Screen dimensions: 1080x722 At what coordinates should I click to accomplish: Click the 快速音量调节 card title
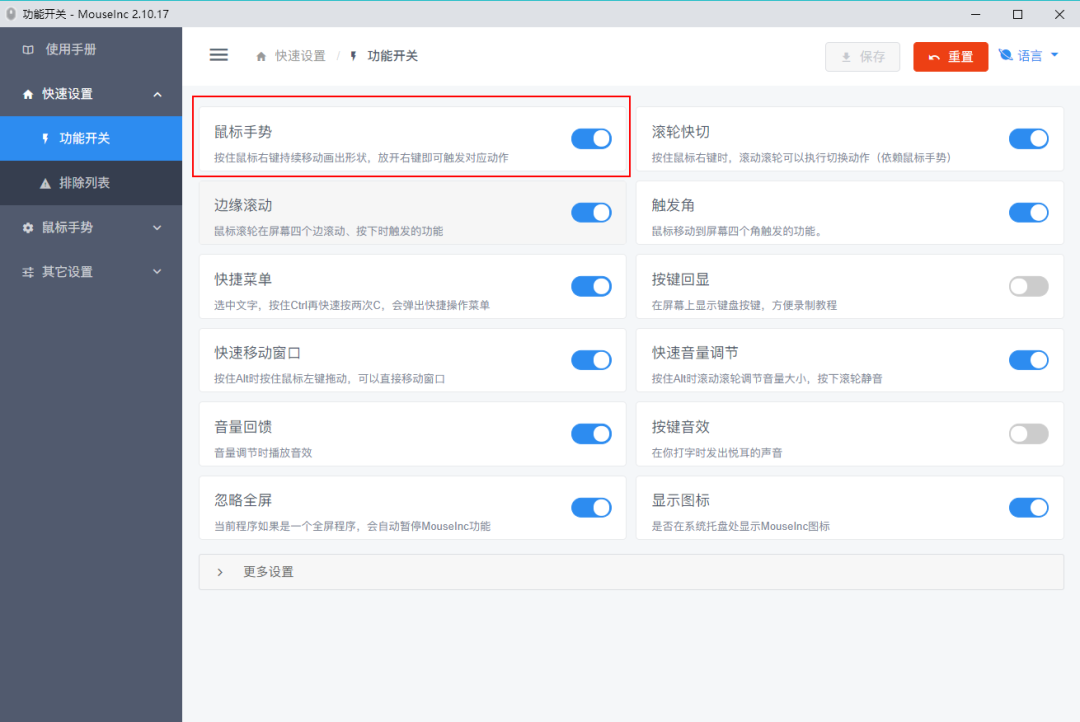695,353
